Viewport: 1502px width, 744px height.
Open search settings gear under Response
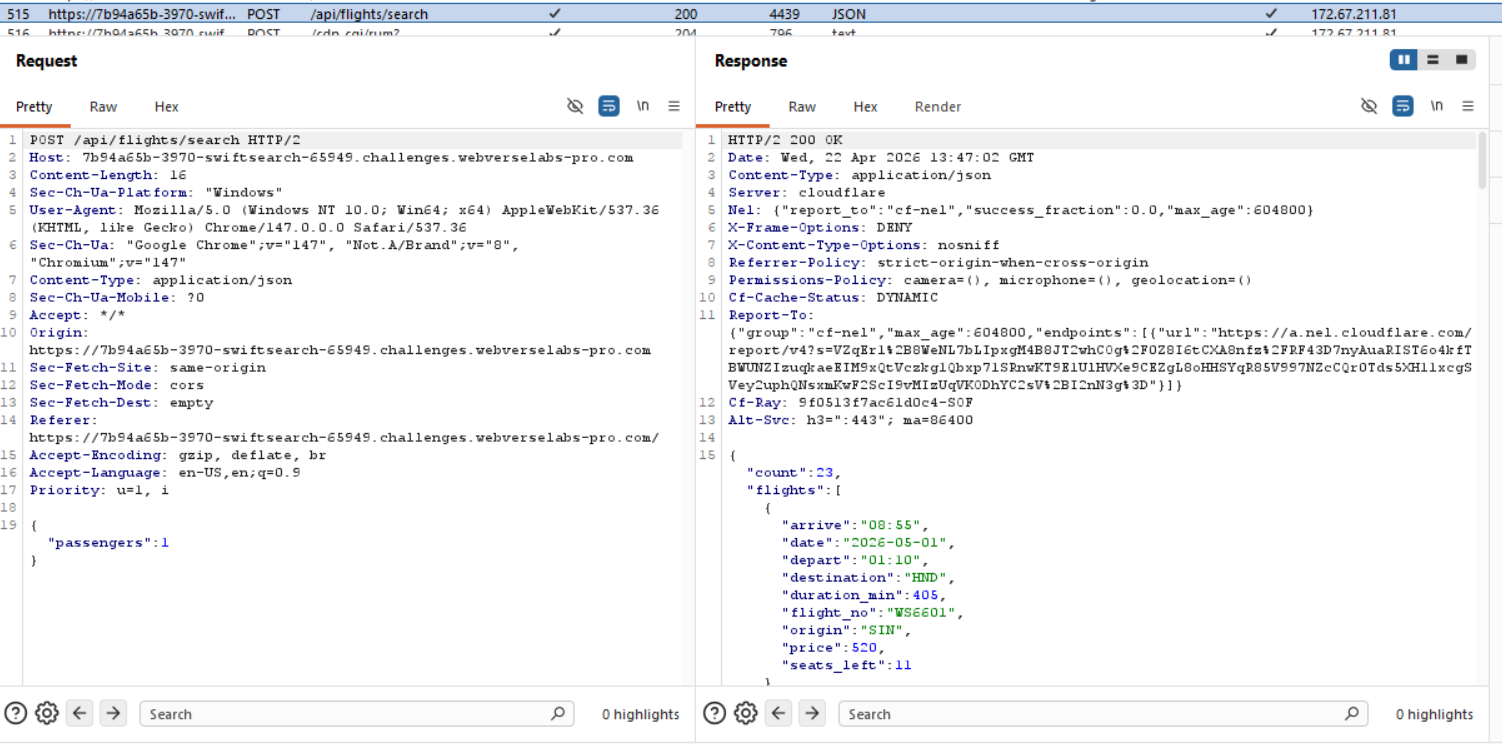[746, 713]
